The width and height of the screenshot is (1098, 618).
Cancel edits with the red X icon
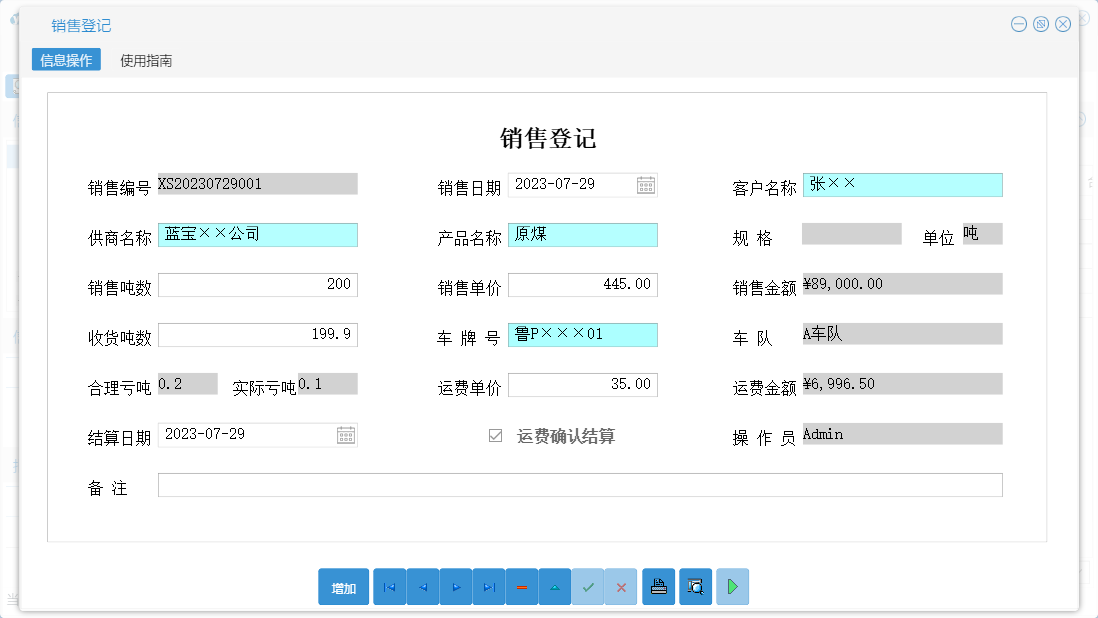(620, 587)
